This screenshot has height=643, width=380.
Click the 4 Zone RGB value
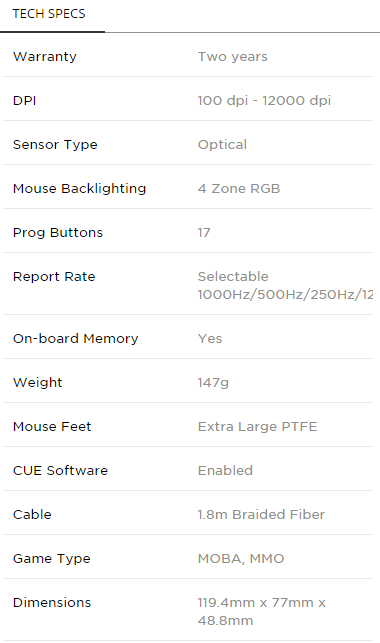tap(239, 189)
